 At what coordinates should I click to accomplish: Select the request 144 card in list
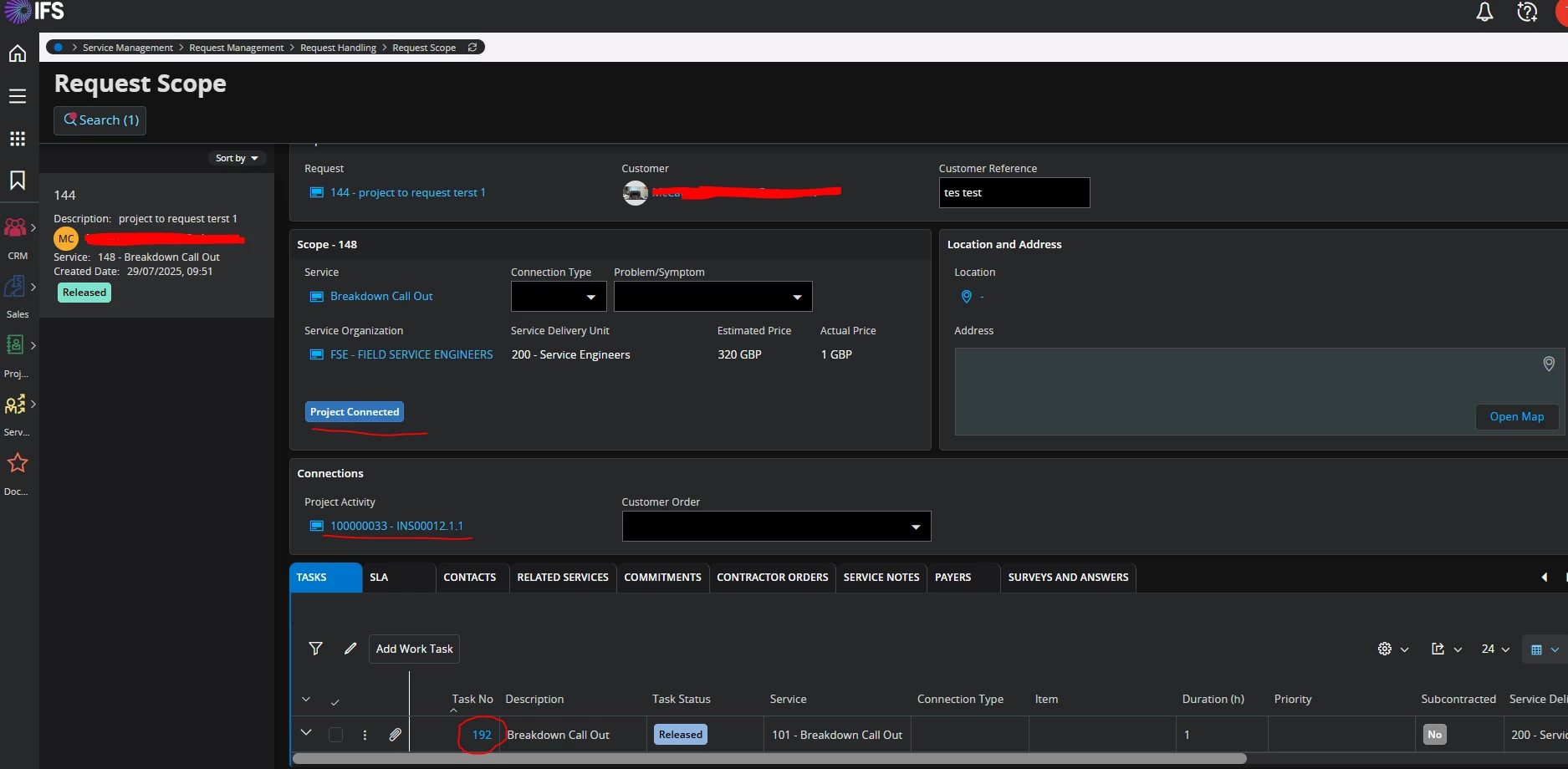(x=157, y=245)
